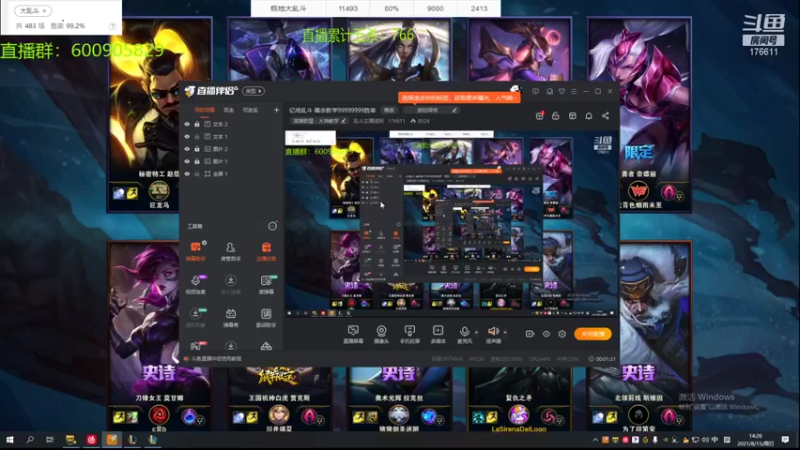Open 大乱斗 dropdown in top-left overlay

point(33,11)
